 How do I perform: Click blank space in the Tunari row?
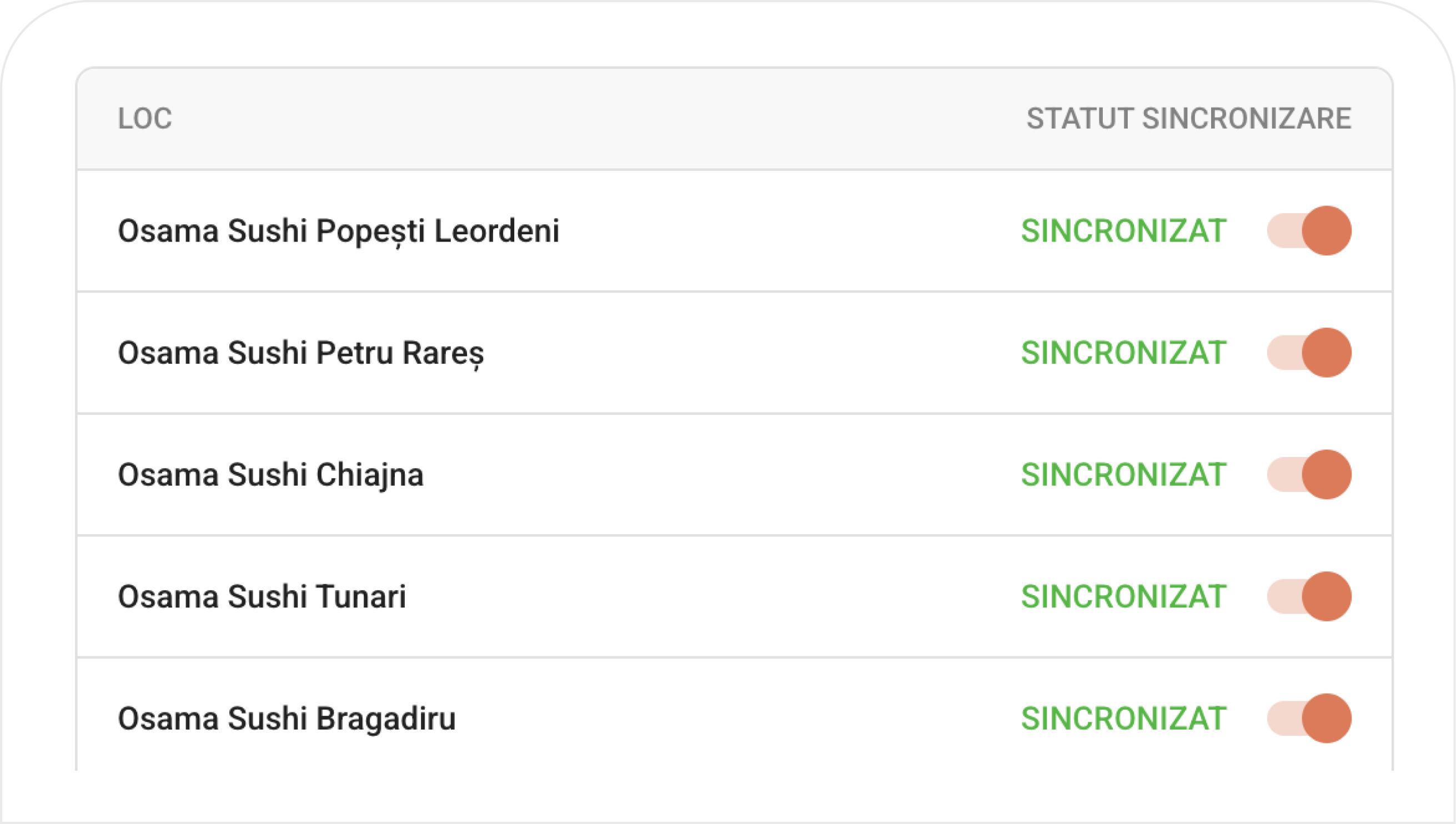tap(713, 596)
